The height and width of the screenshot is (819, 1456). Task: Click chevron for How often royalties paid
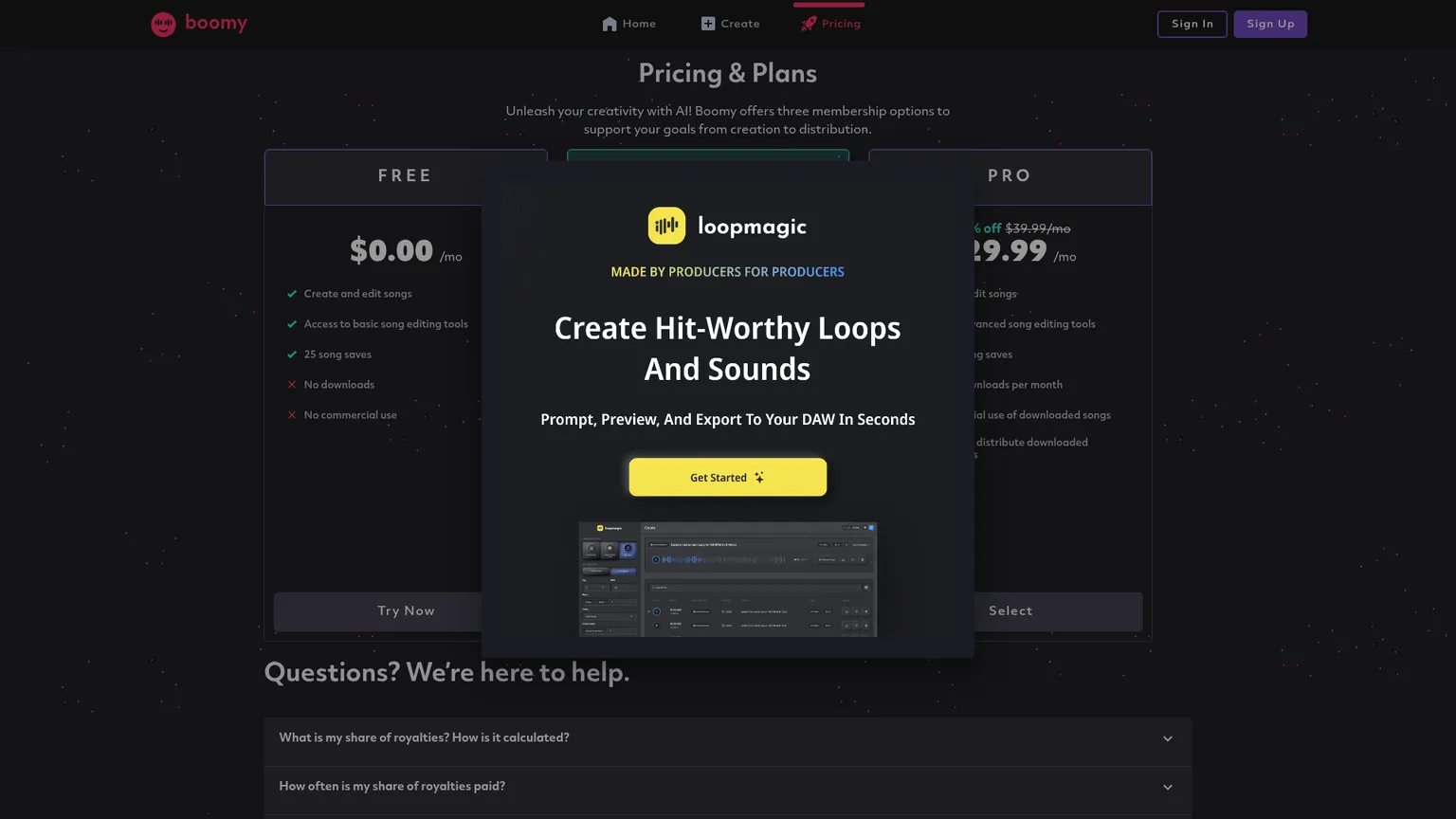point(1168,788)
